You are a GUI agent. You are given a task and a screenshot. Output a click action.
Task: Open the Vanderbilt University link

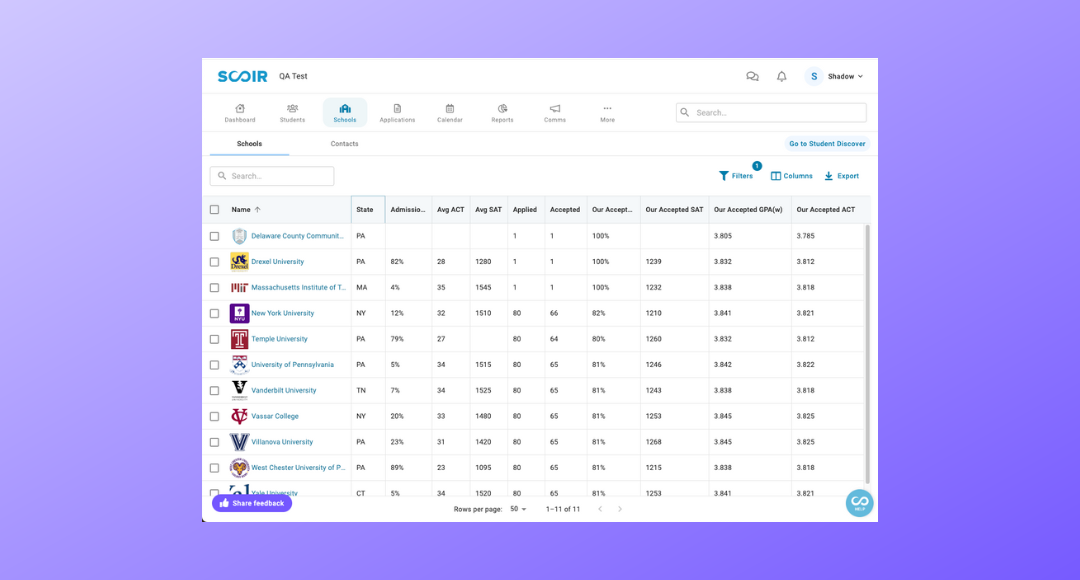pos(284,391)
